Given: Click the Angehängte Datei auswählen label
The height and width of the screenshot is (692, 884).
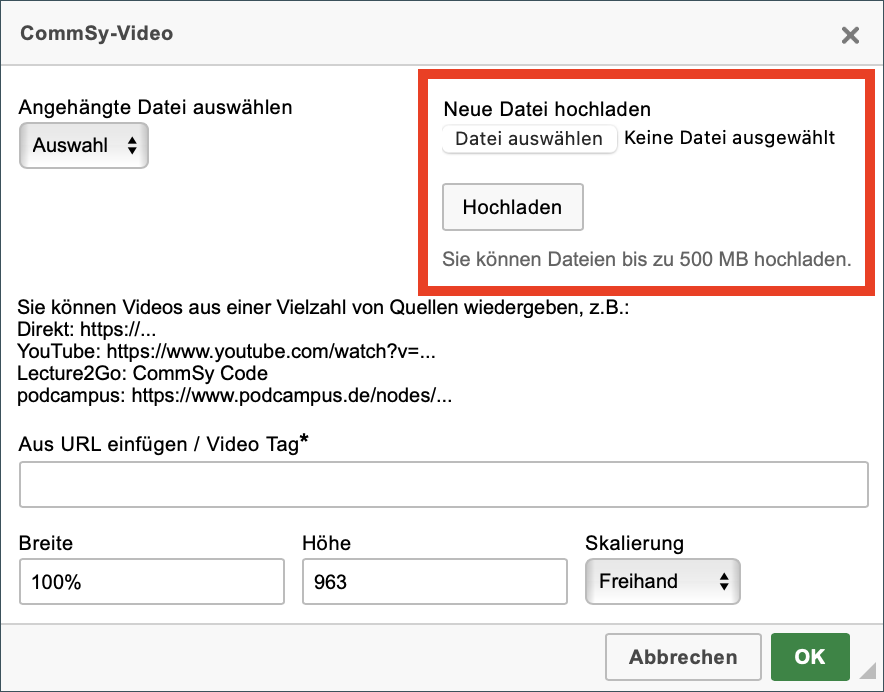Looking at the screenshot, I should [156, 107].
